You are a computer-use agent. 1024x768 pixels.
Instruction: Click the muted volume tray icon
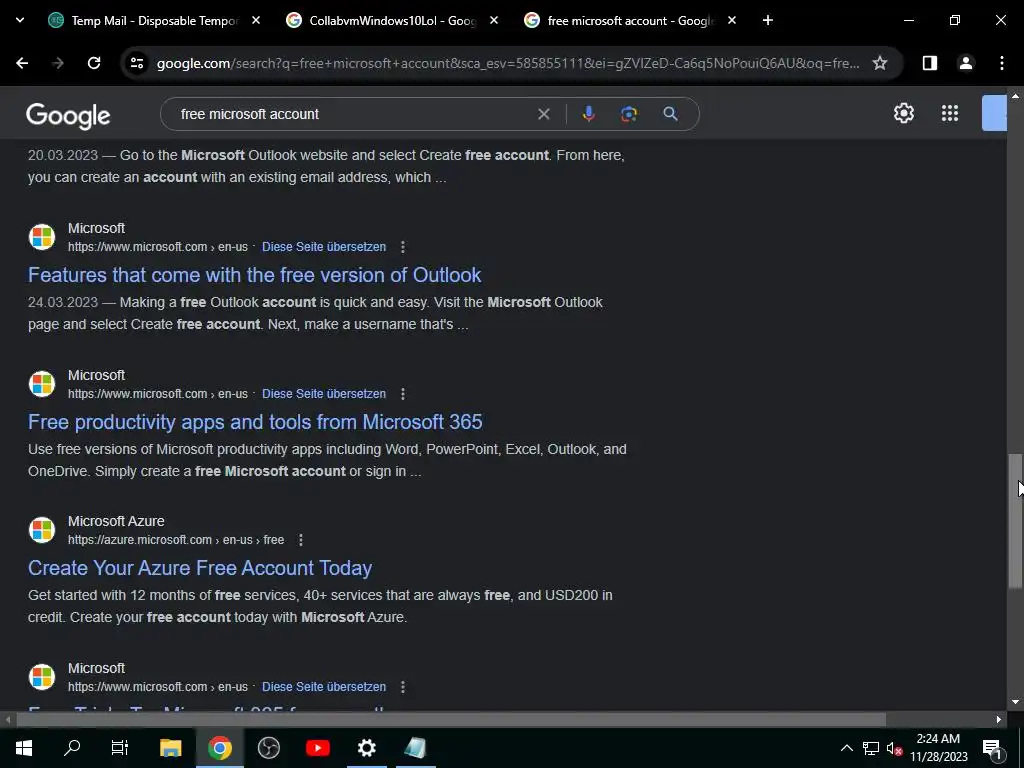coord(895,748)
